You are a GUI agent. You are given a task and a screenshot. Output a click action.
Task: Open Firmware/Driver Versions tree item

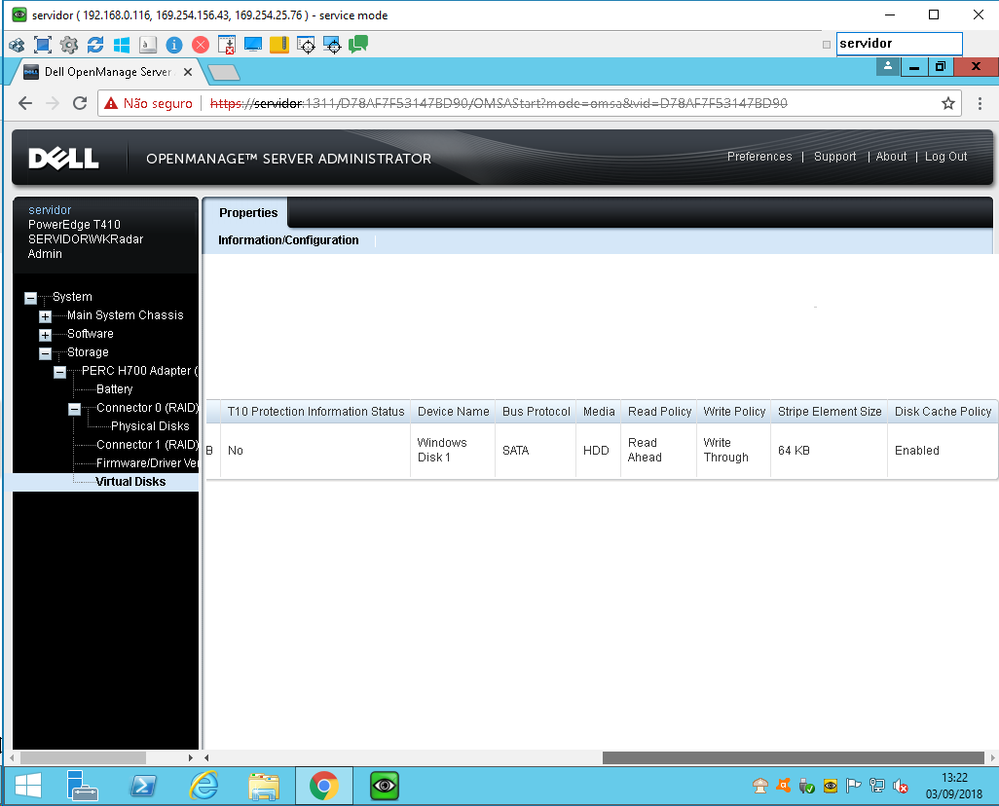[x=147, y=463]
